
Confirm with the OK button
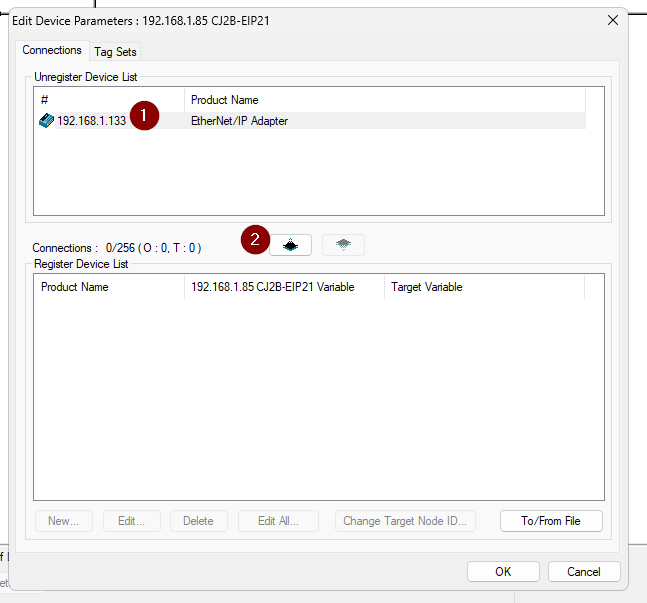(503, 572)
